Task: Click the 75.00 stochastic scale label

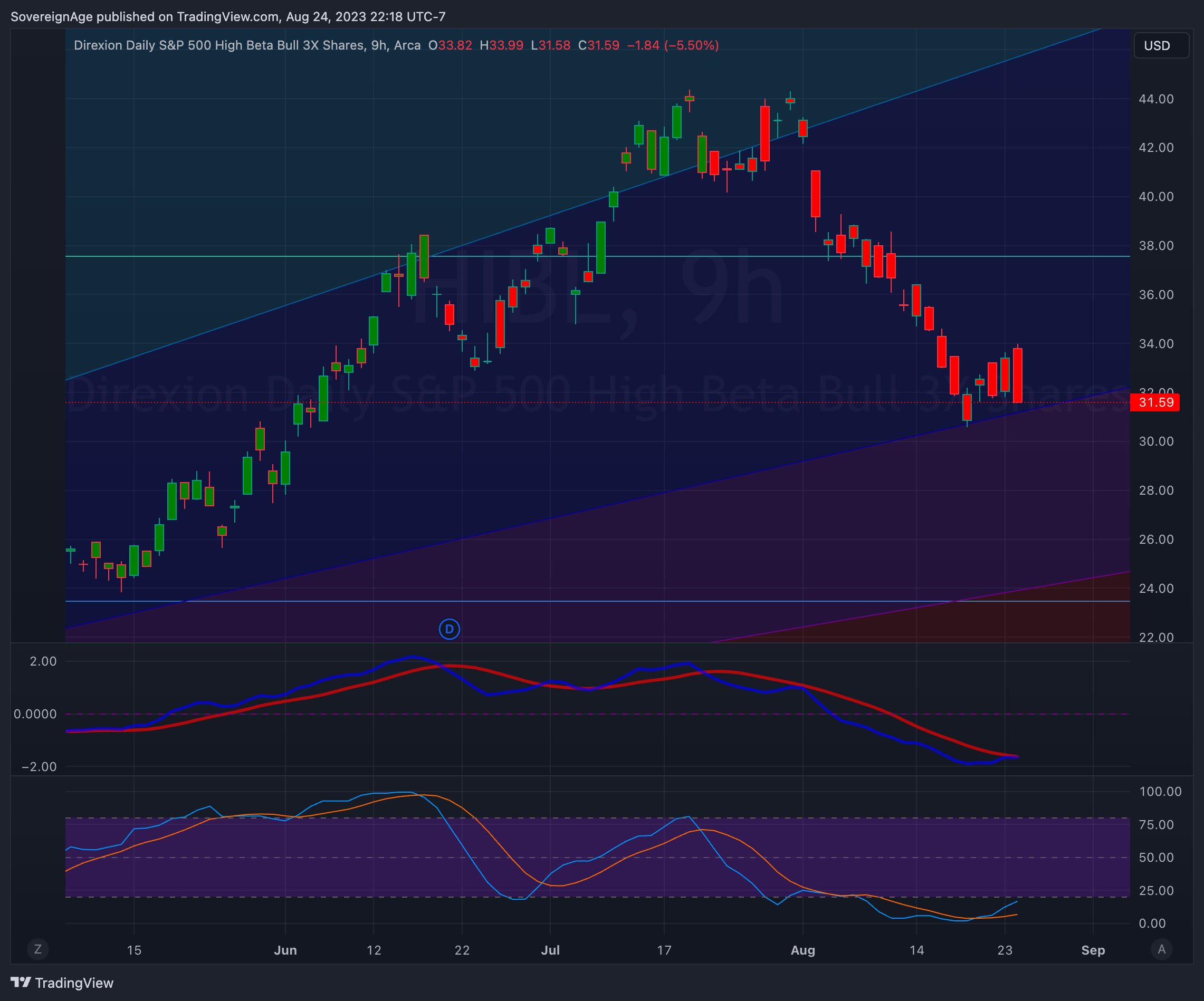Action: click(x=1156, y=824)
